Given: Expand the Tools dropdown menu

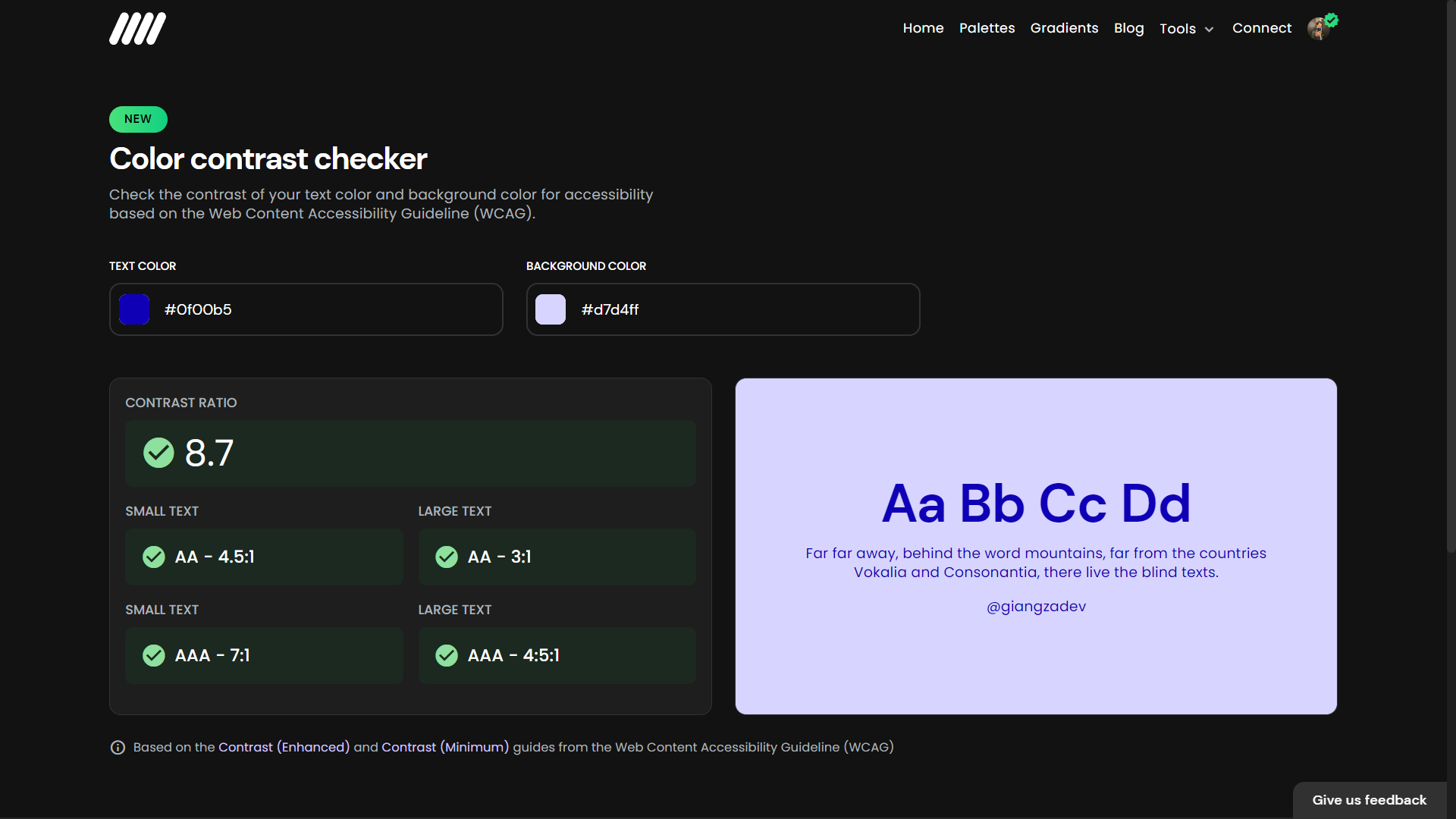Looking at the screenshot, I should 1187,29.
